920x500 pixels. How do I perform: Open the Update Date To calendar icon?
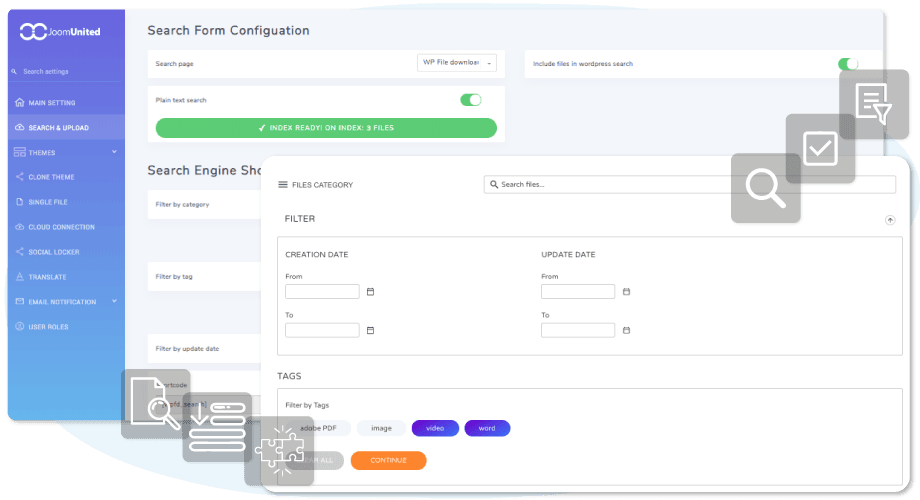(x=626, y=330)
